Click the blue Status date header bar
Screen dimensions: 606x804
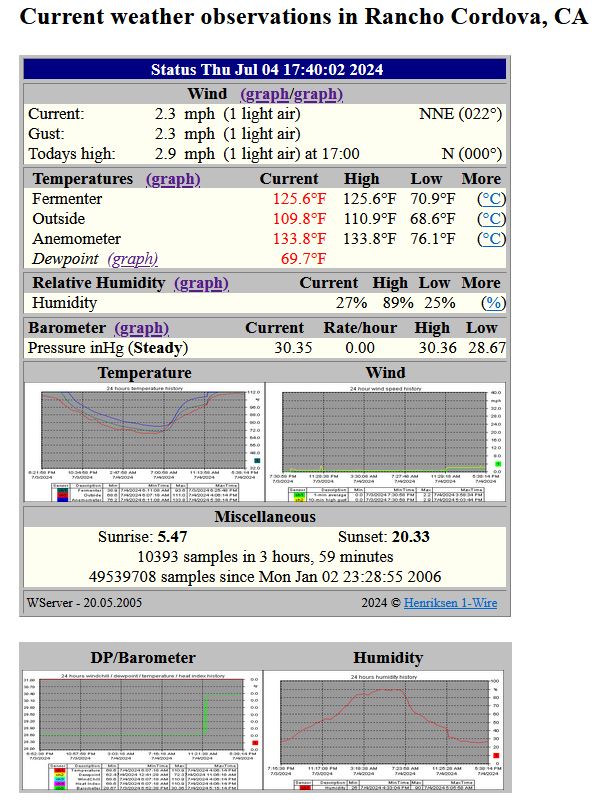point(267,70)
